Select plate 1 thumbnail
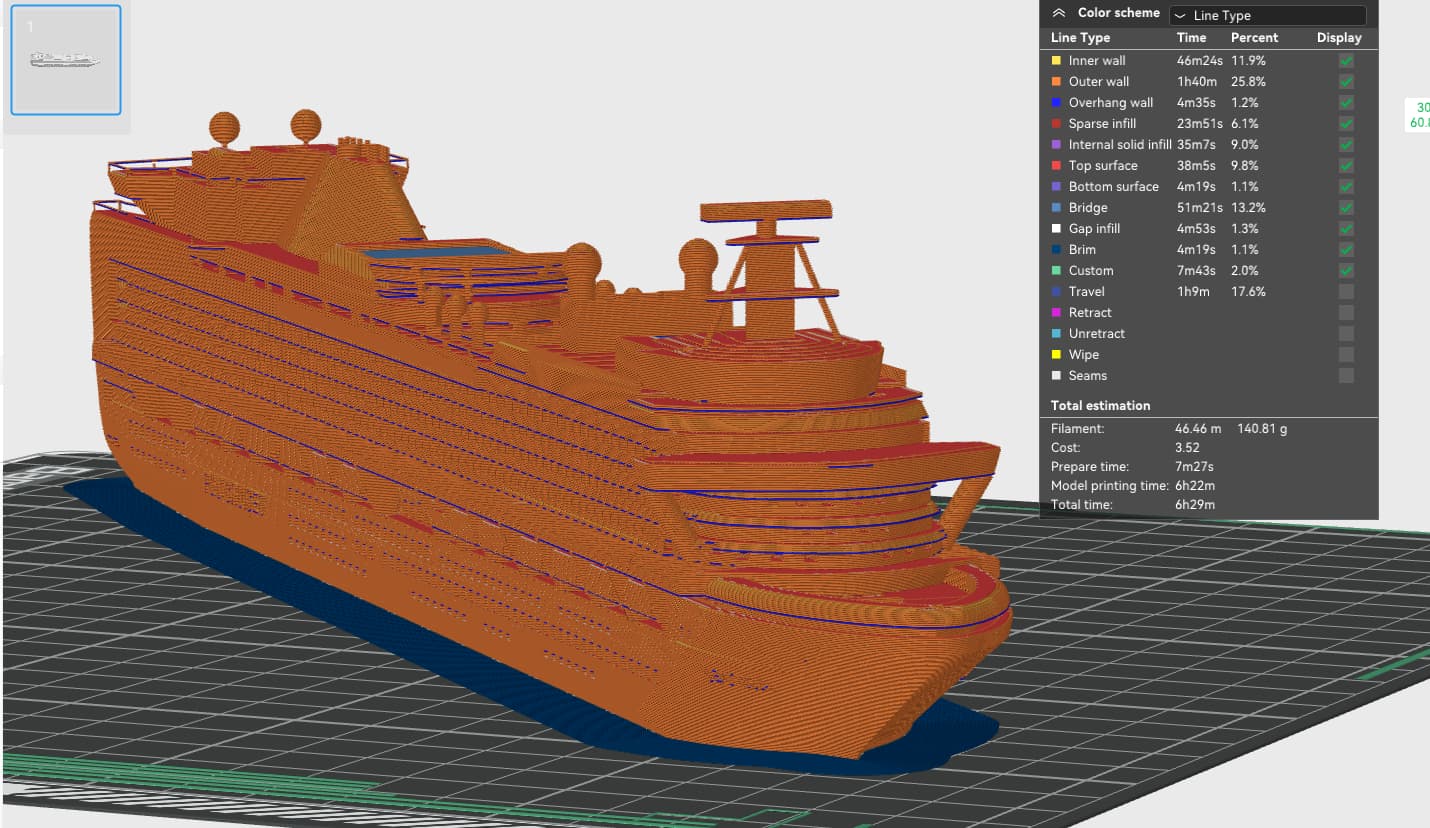 (x=66, y=60)
